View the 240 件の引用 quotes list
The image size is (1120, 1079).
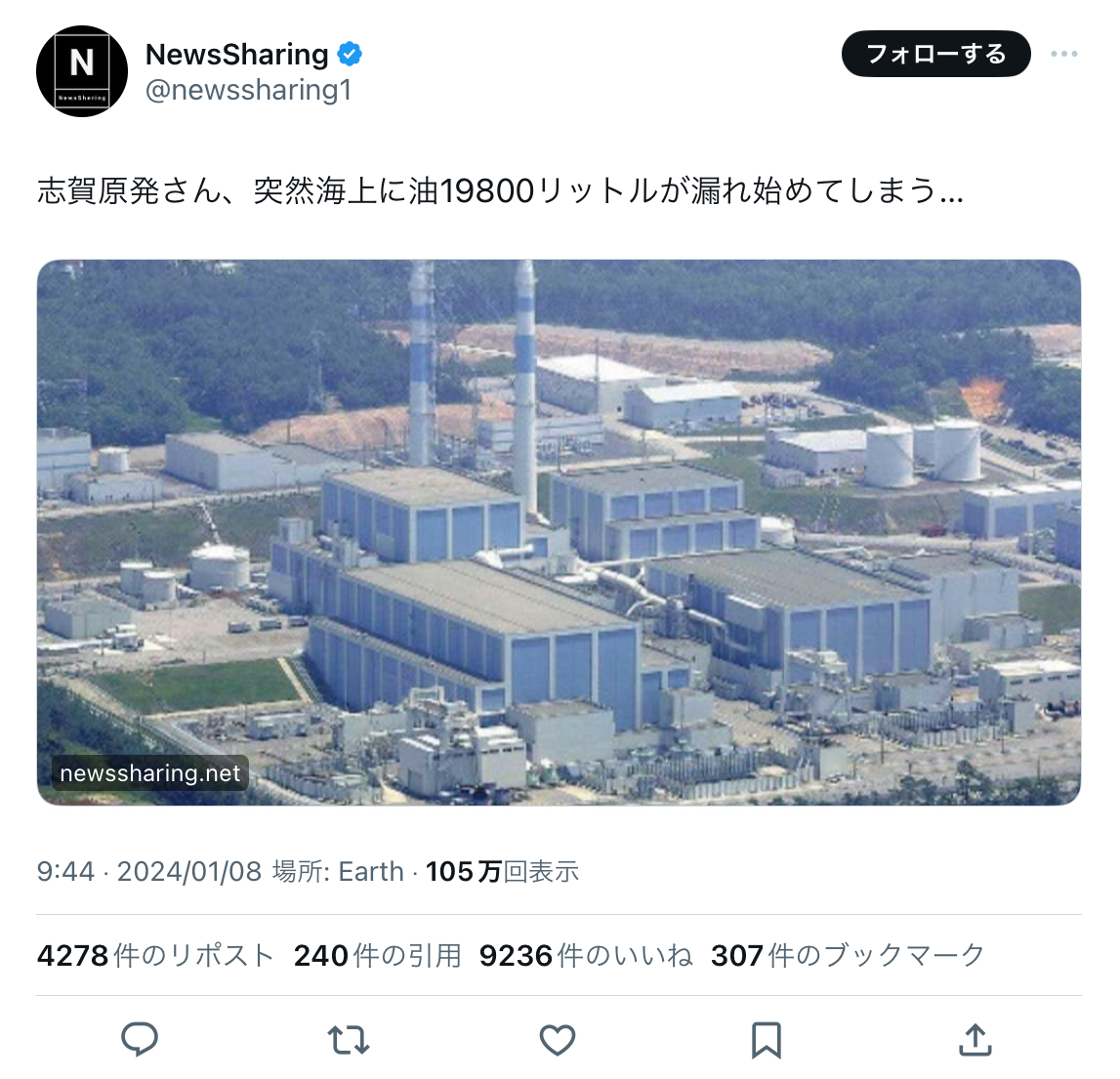[x=378, y=955]
